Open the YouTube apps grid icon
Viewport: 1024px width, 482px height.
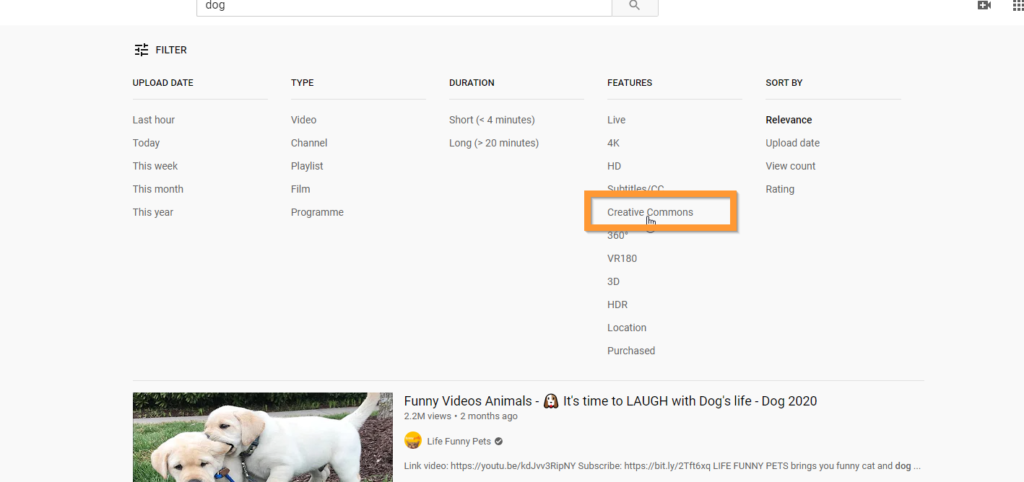pyautogui.click(x=1019, y=5)
